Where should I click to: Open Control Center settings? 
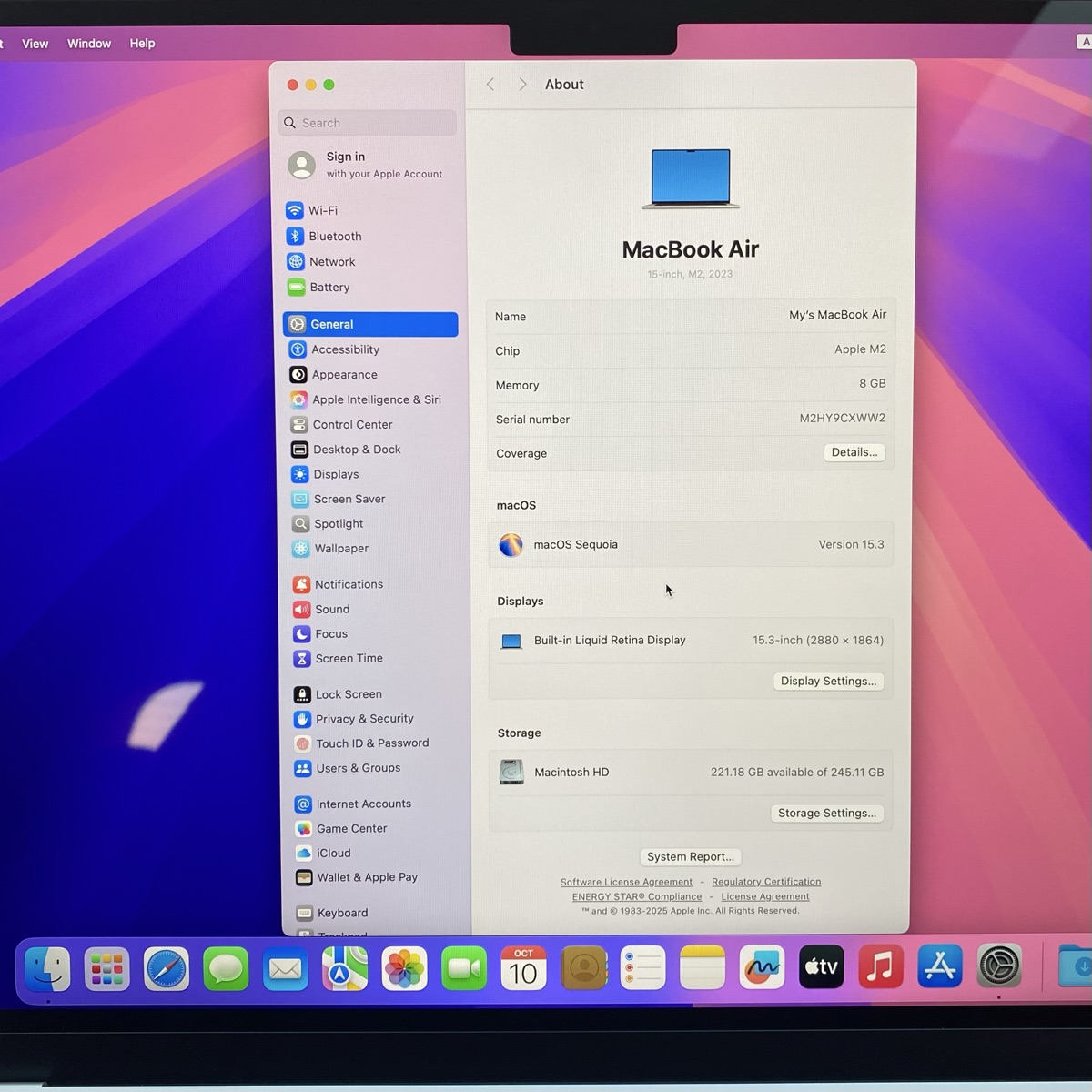tap(342, 424)
